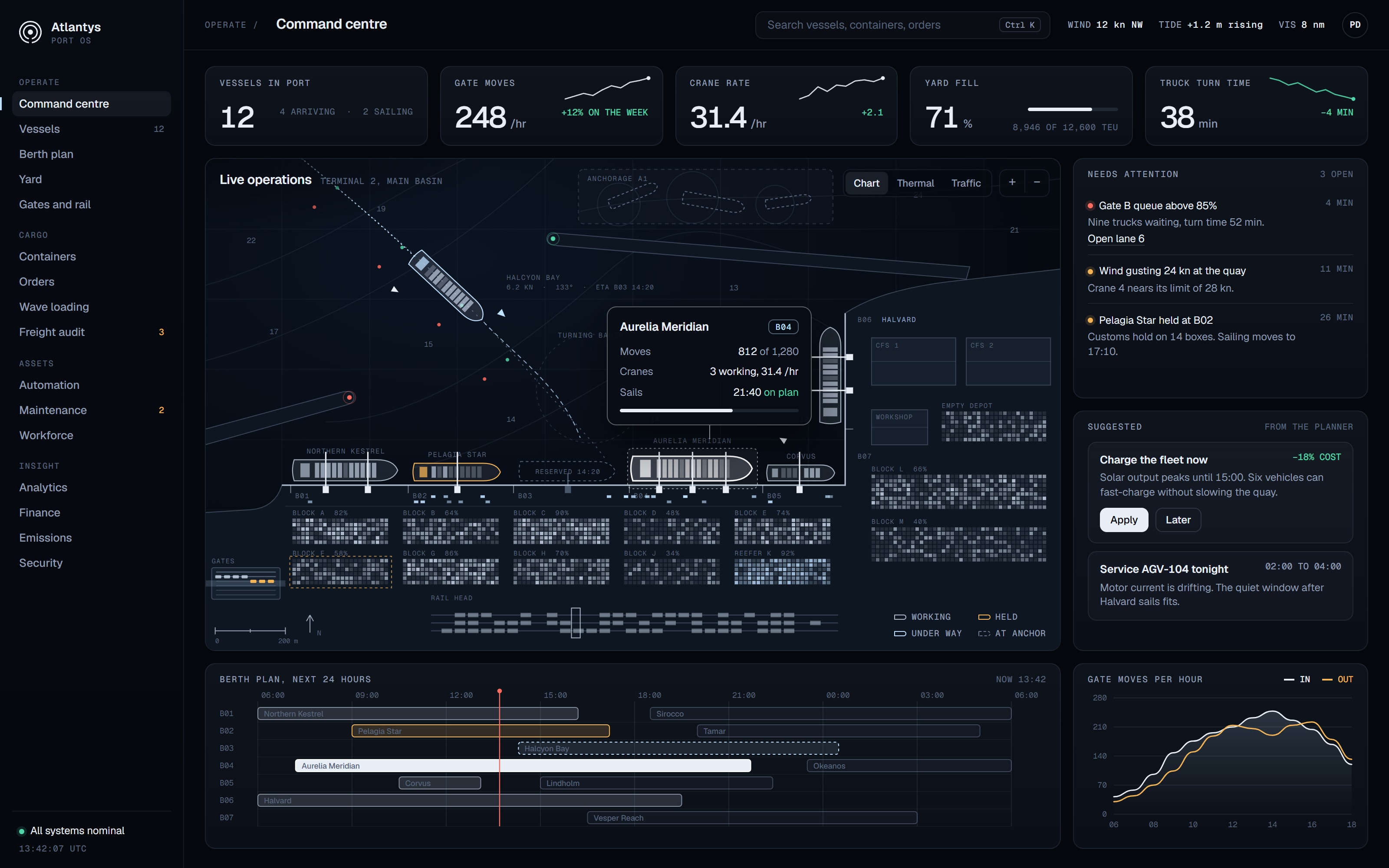Open the Service AGV-104 tonight suggestion
This screenshot has height=868, width=1389.
click(x=1220, y=586)
